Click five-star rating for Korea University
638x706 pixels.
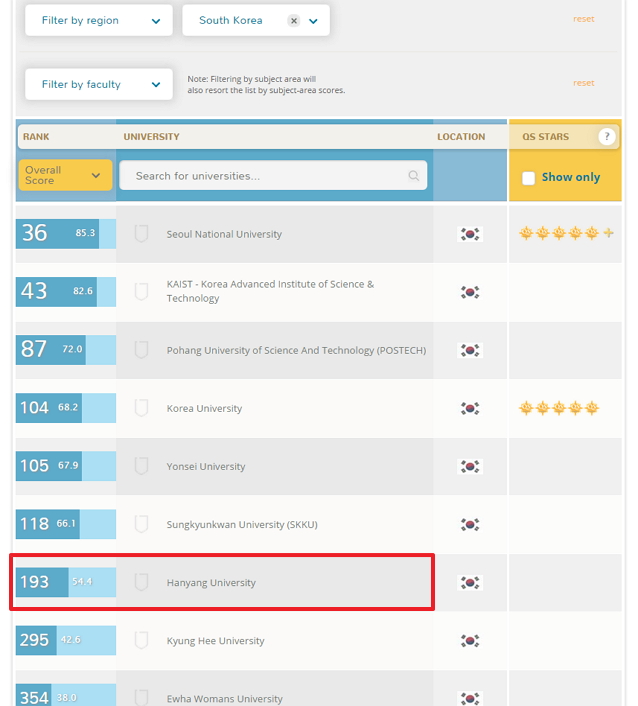(x=559, y=408)
